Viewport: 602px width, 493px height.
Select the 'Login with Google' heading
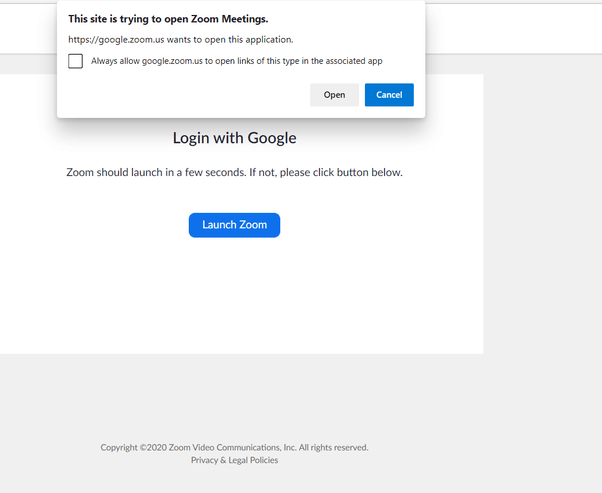(x=234, y=138)
